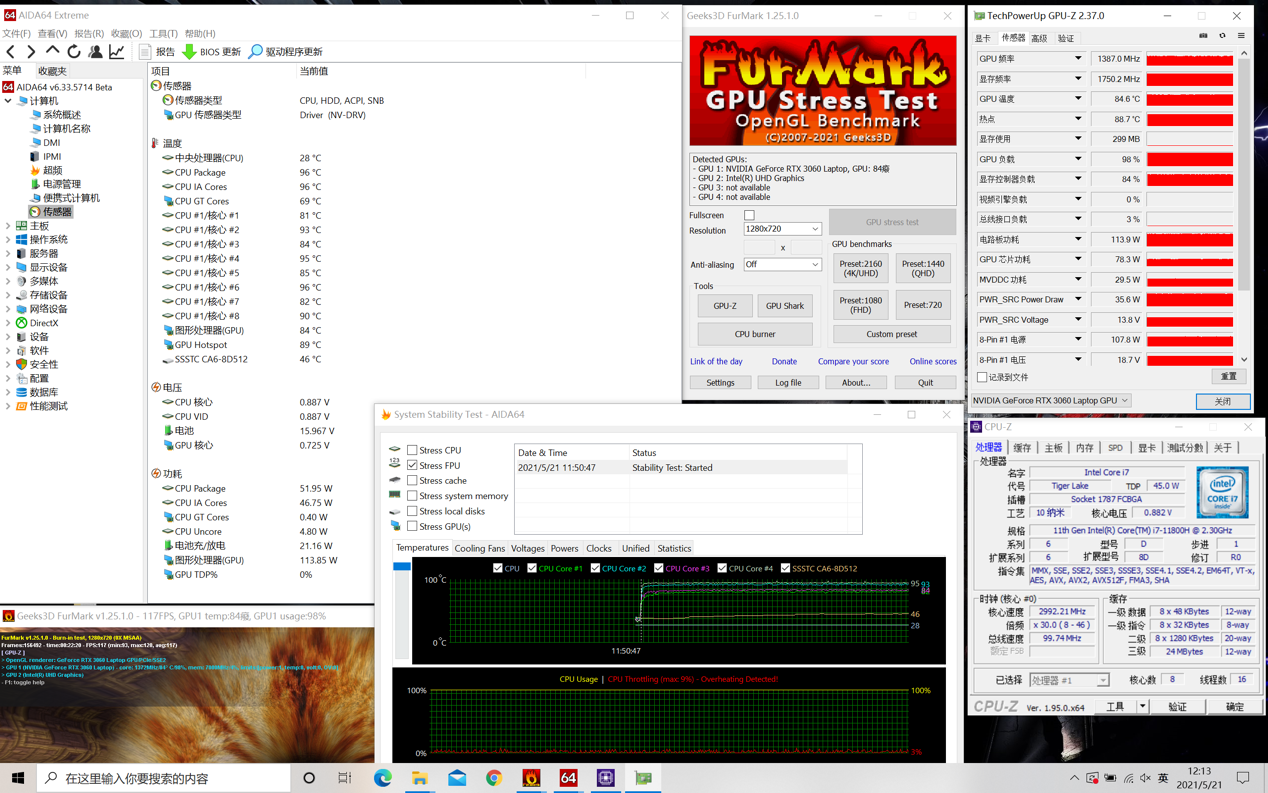Click the GPU-Z refresh icon
The height and width of the screenshot is (793, 1268).
coord(1222,37)
